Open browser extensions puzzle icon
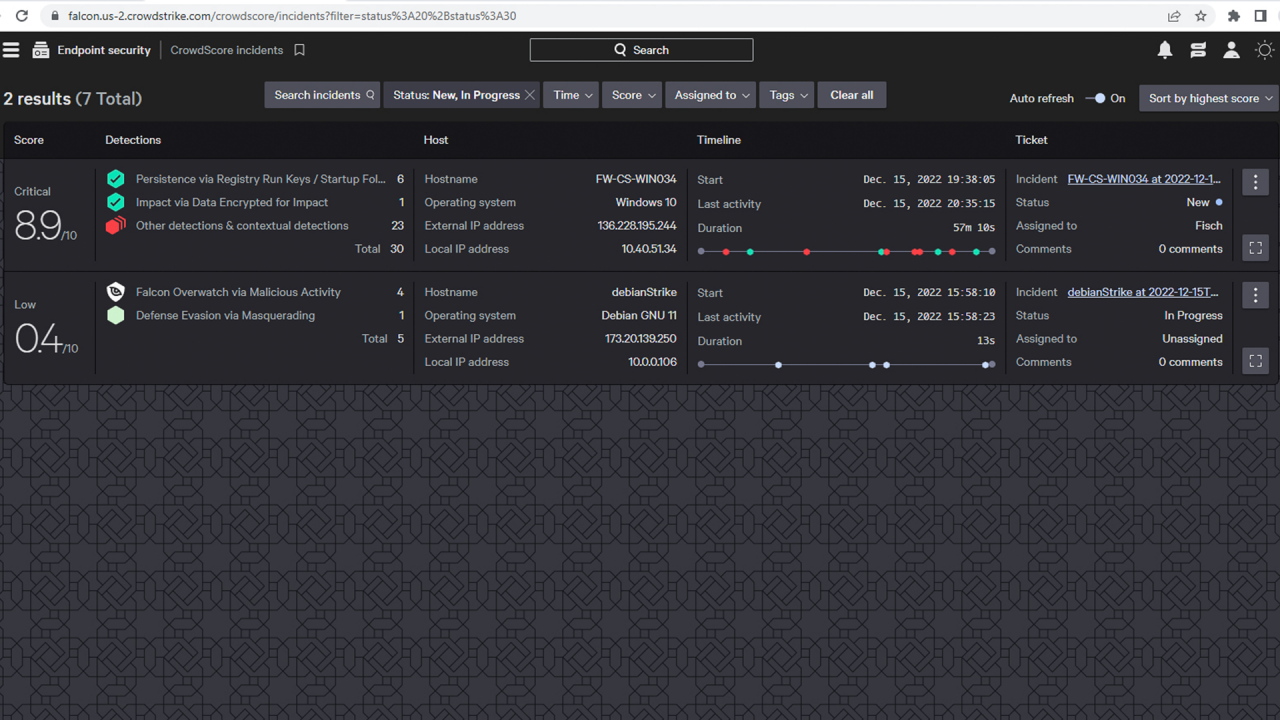This screenshot has width=1280, height=720. tap(1234, 16)
